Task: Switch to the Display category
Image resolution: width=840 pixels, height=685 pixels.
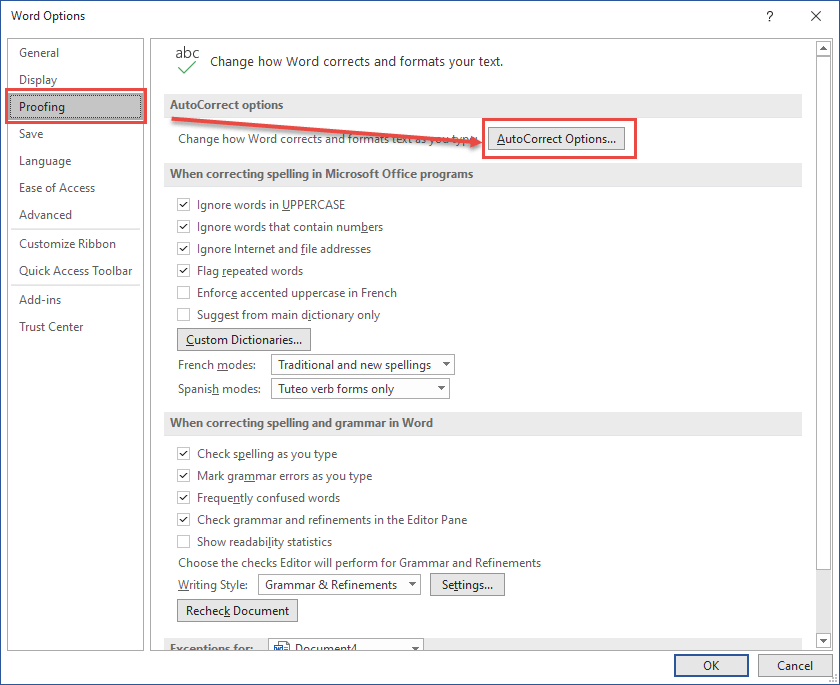Action: (x=38, y=80)
